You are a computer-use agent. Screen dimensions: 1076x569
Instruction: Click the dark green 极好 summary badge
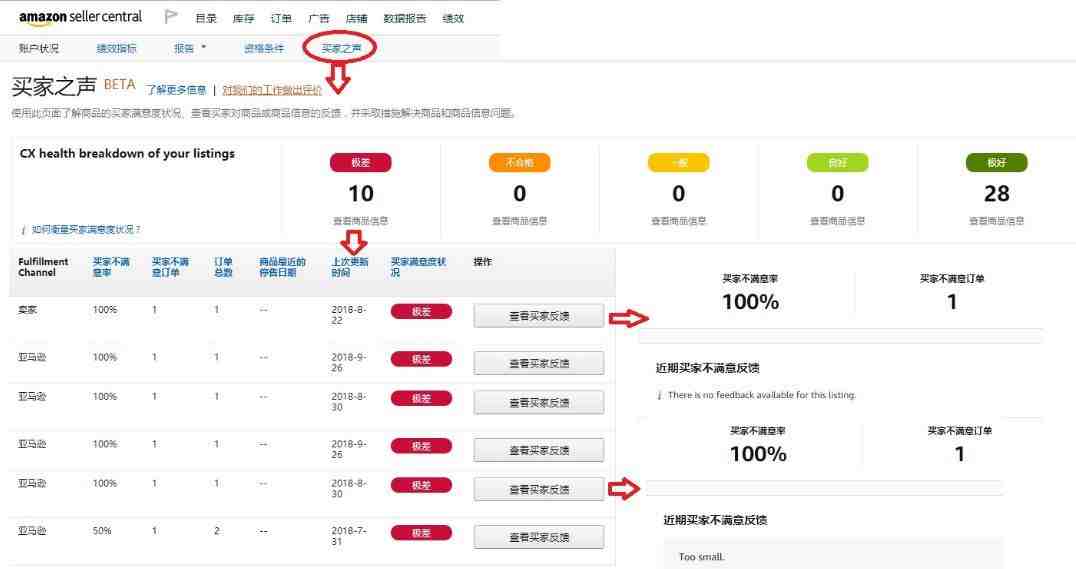click(996, 163)
